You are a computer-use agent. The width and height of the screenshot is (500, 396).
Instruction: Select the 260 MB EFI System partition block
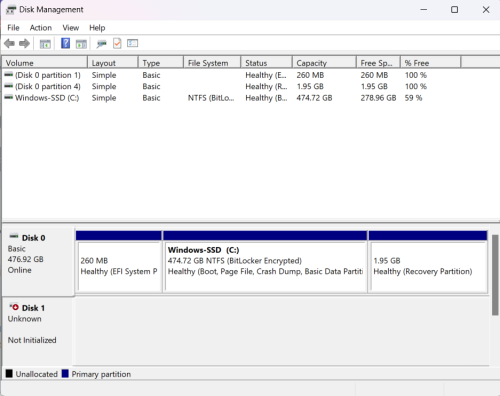click(x=119, y=262)
